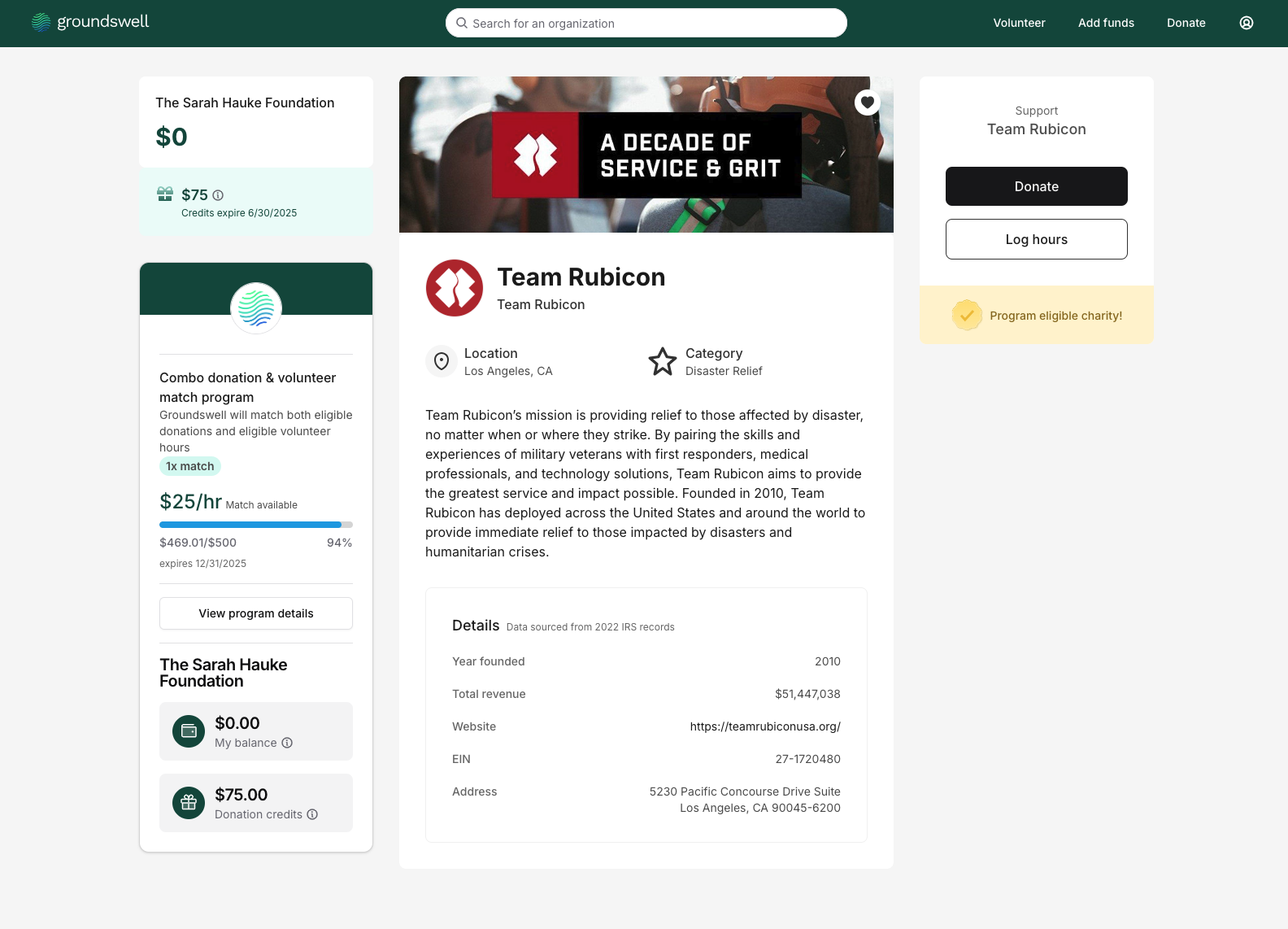
Task: Click the wallet icon by My balance
Action: [x=189, y=731]
